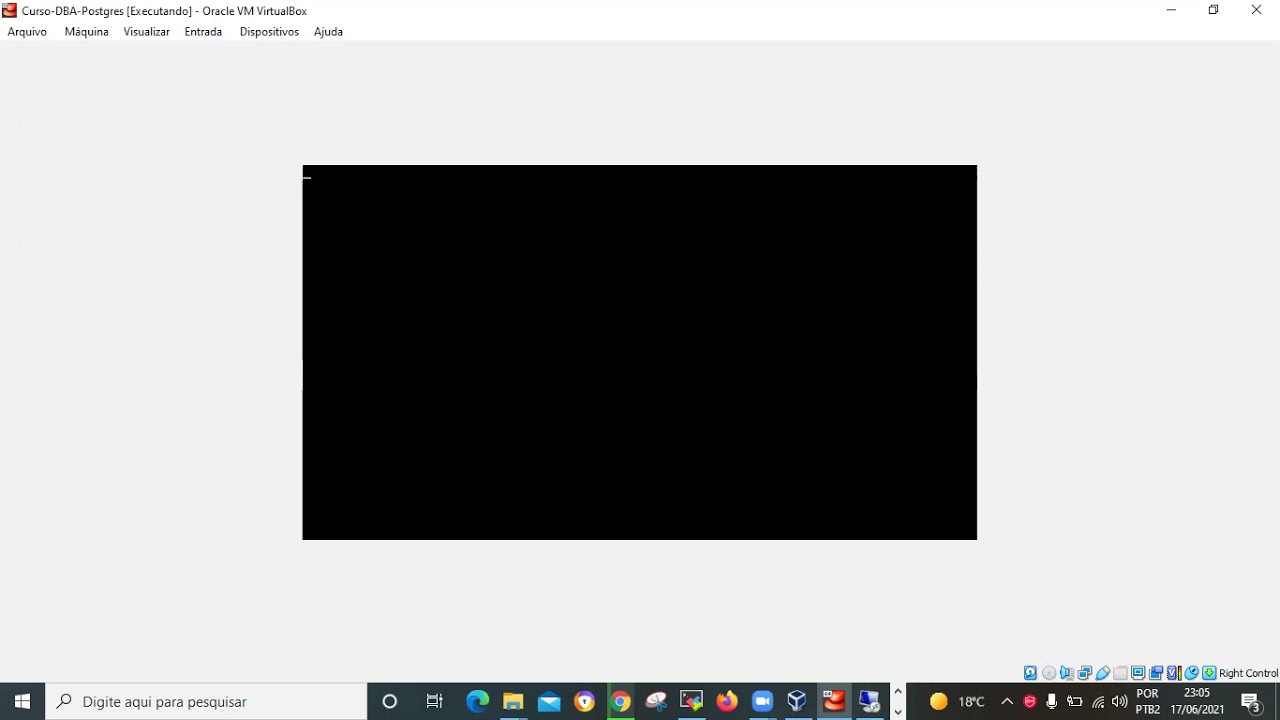This screenshot has width=1280, height=720.
Task: Open Firefox from the taskbar
Action: (727, 701)
